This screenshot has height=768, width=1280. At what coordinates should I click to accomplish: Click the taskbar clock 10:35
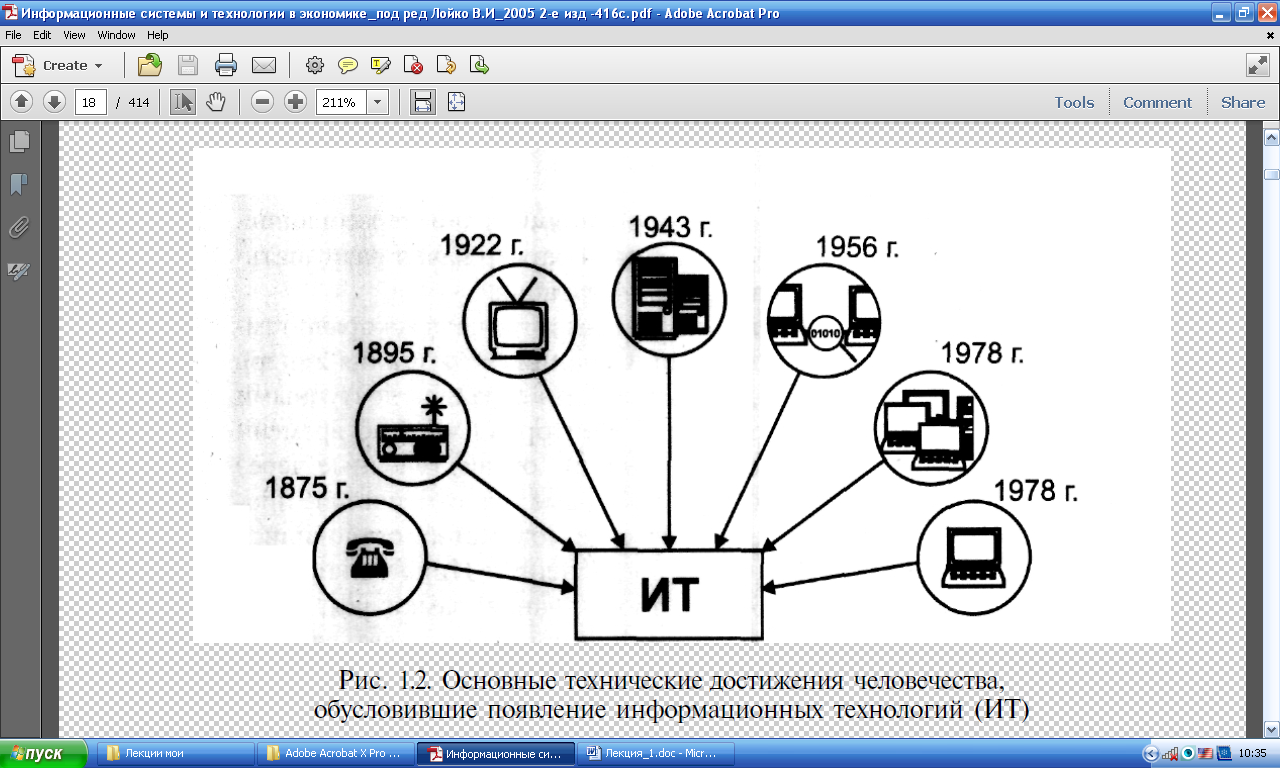pyautogui.click(x=1253, y=753)
